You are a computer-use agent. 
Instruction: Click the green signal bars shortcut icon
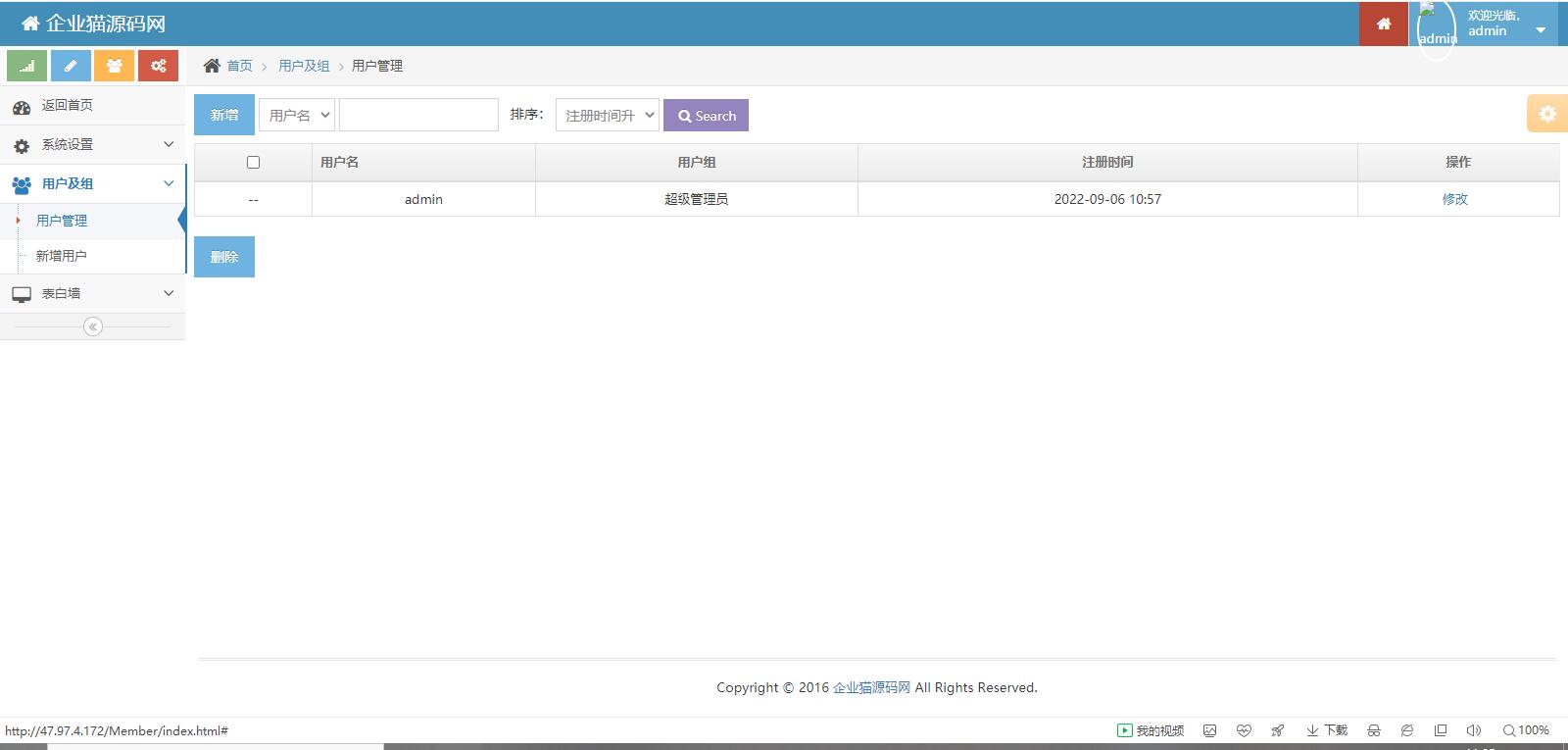(x=26, y=66)
